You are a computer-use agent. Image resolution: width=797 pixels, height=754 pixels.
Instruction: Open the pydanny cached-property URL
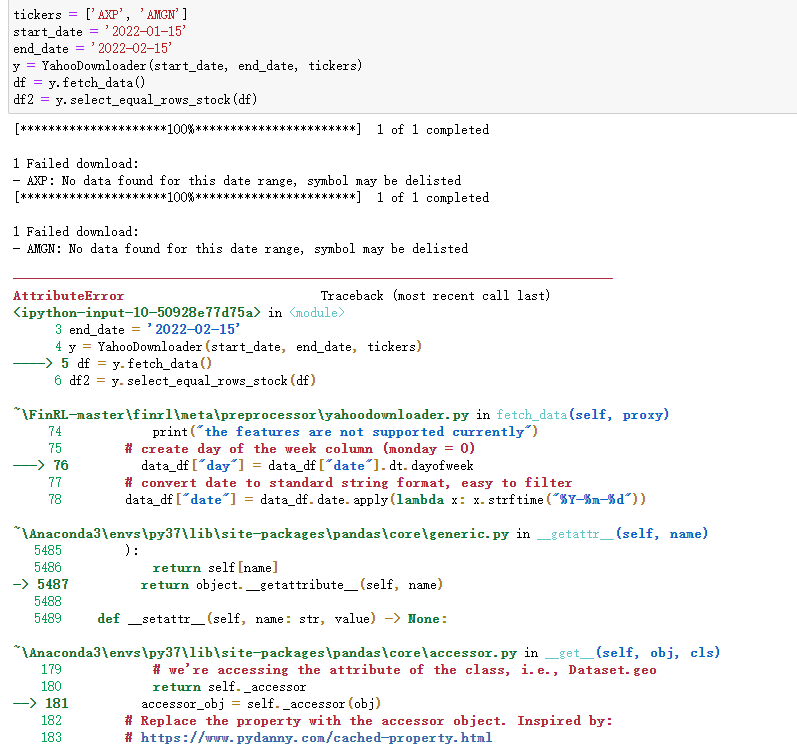316,738
